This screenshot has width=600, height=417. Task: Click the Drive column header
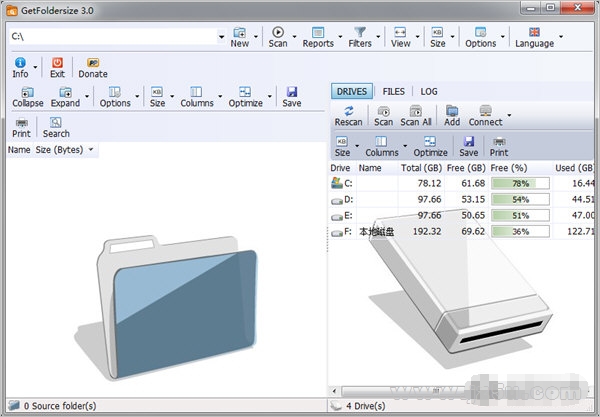(340, 168)
